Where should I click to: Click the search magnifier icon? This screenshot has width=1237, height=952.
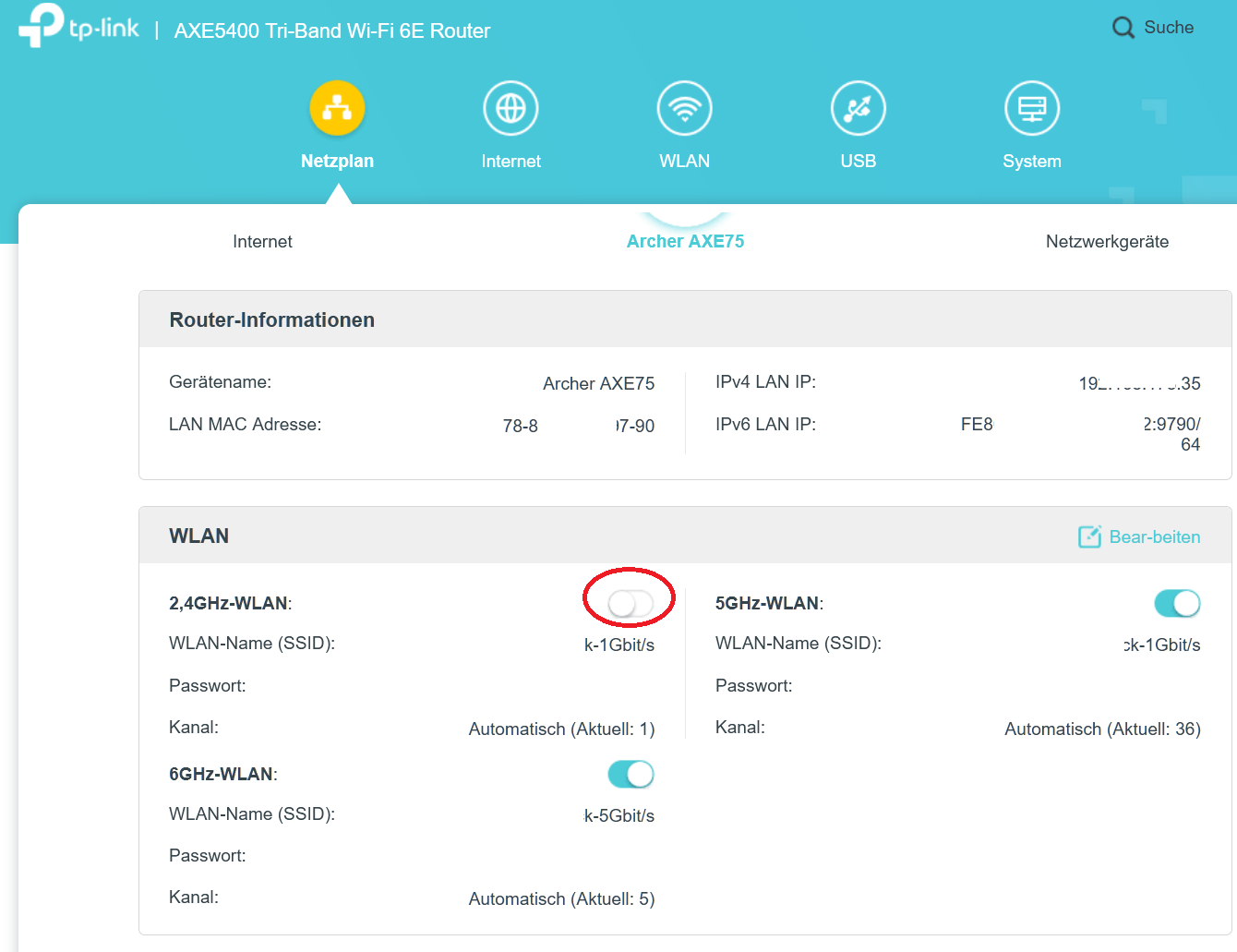point(1123,28)
